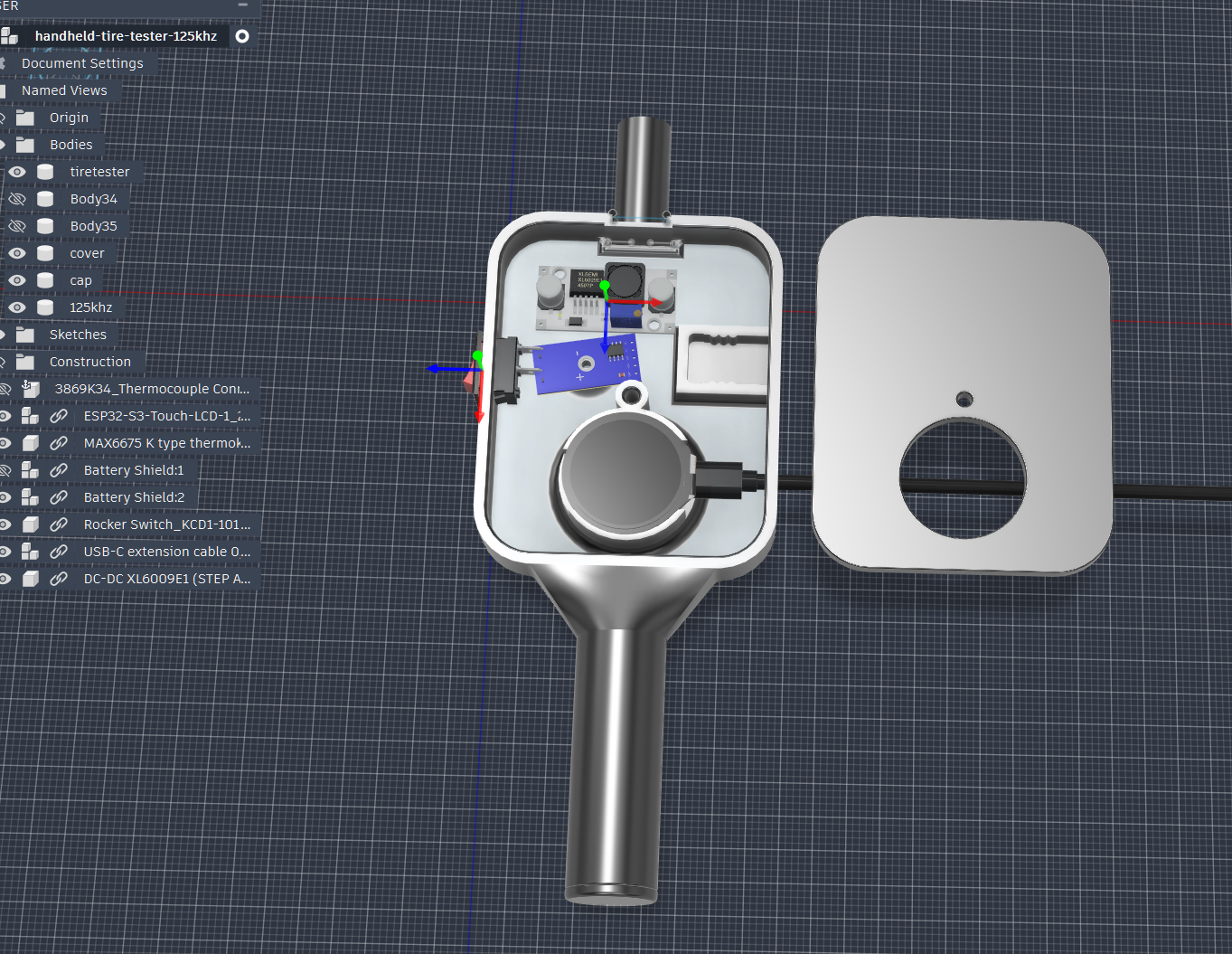
Task: Select the Construction folder label
Action: tap(90, 362)
